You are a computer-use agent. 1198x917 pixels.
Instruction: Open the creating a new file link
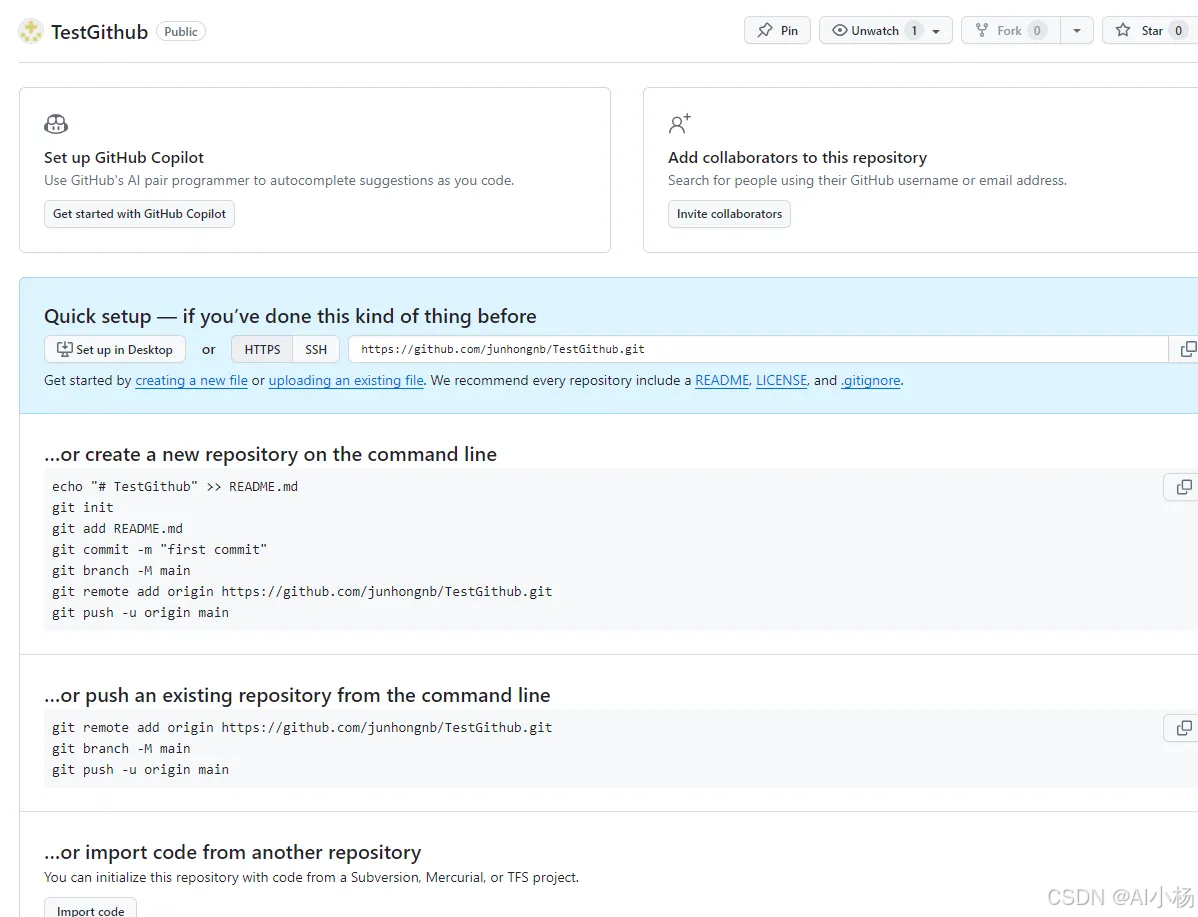191,381
